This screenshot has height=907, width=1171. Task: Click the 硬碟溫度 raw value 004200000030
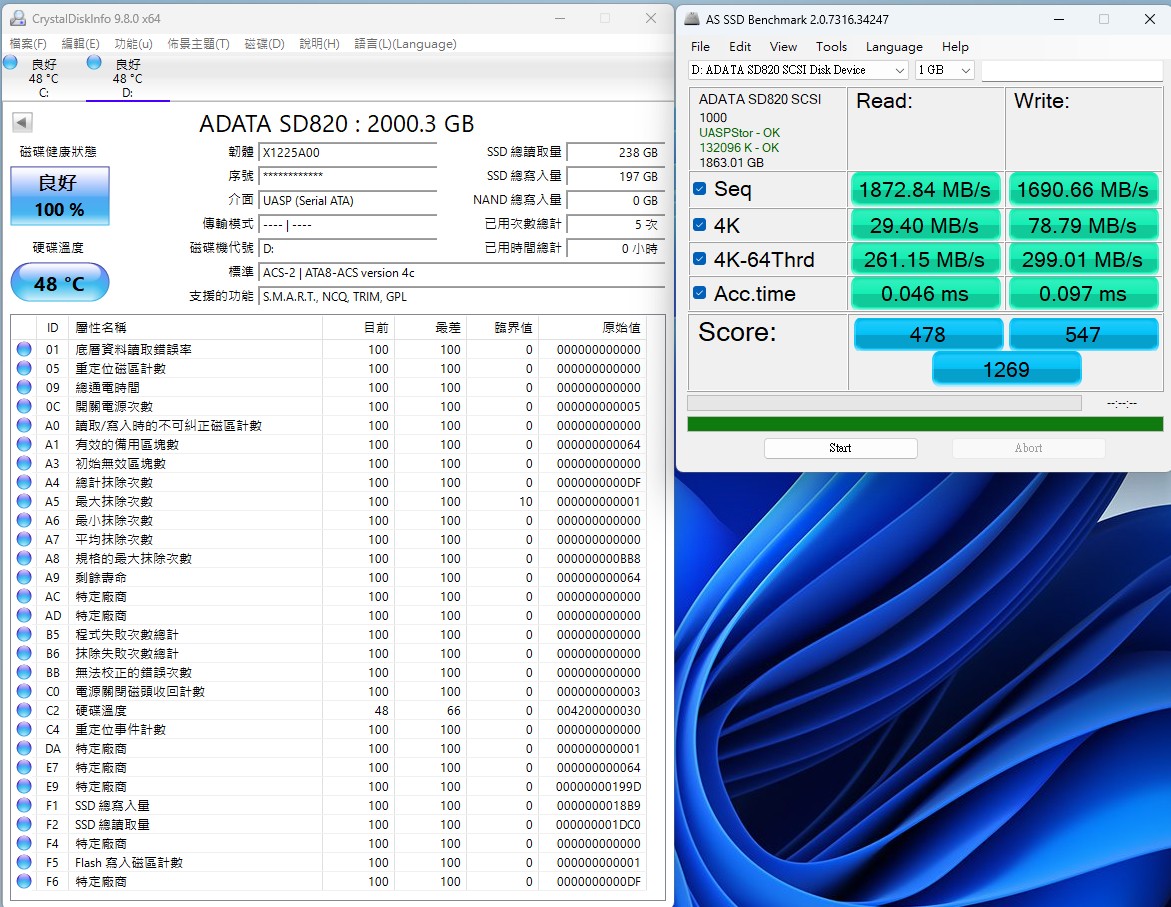tap(598, 711)
